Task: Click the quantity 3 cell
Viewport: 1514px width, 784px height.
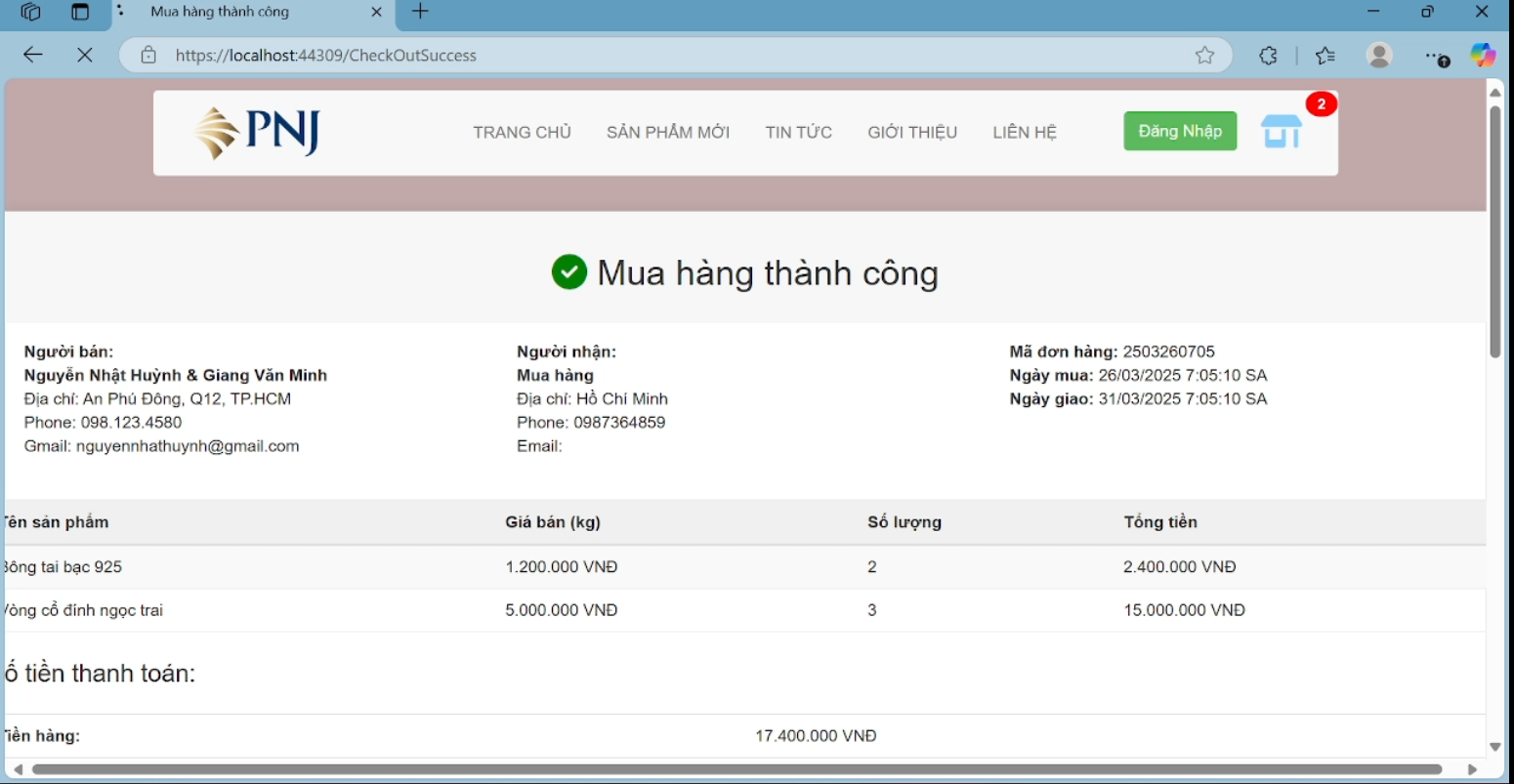Action: [872, 610]
